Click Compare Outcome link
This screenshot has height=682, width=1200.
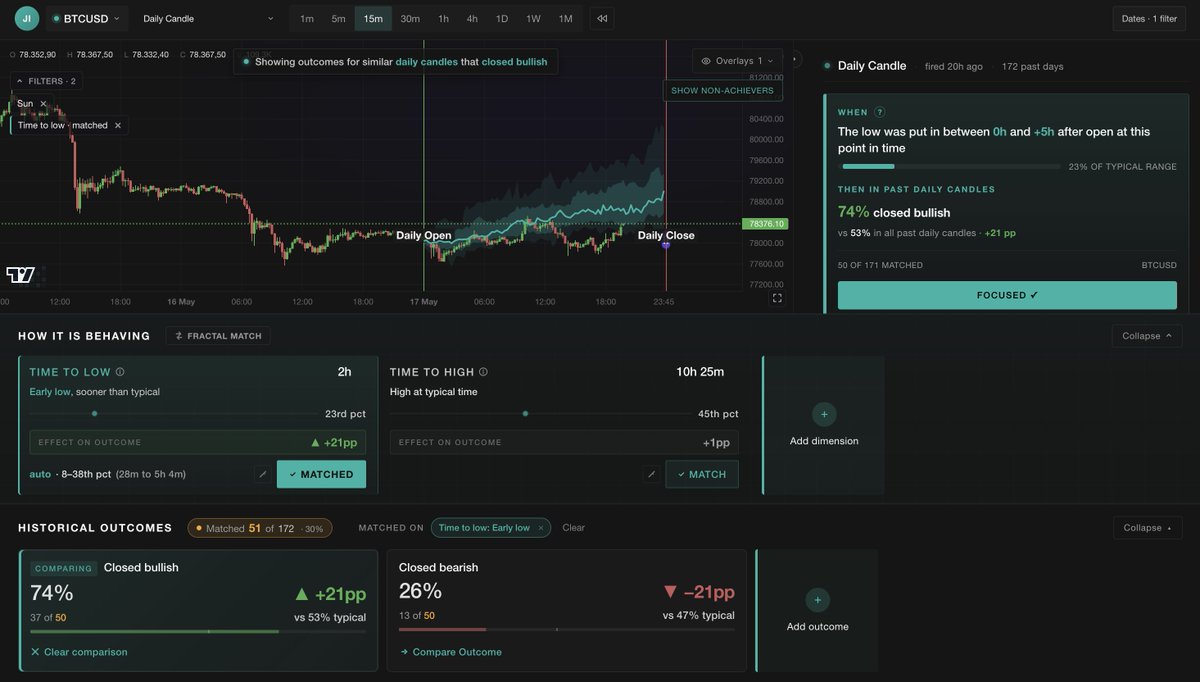click(x=451, y=652)
